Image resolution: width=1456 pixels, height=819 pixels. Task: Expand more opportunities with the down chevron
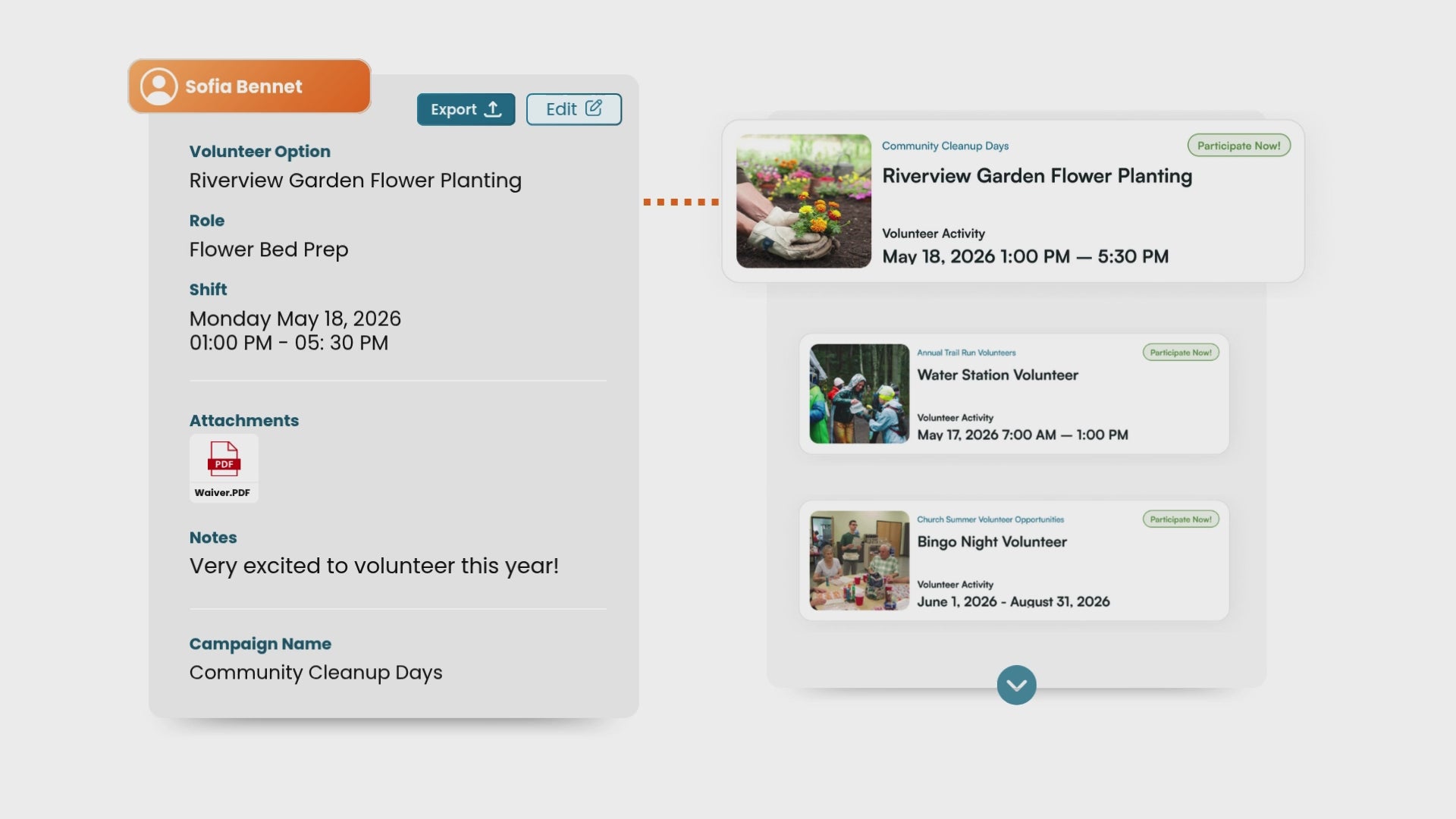[x=1016, y=685]
